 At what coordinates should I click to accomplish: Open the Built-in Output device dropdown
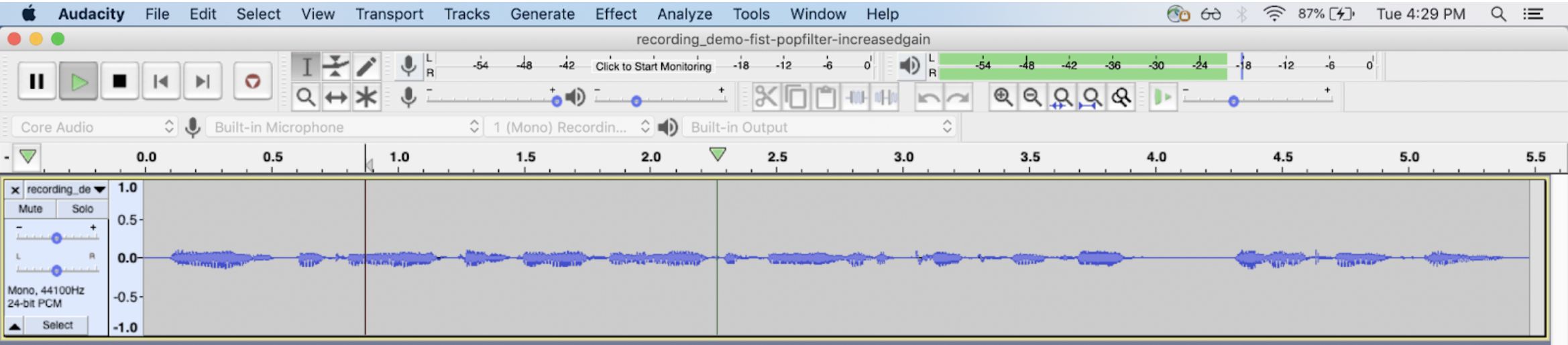pos(818,127)
